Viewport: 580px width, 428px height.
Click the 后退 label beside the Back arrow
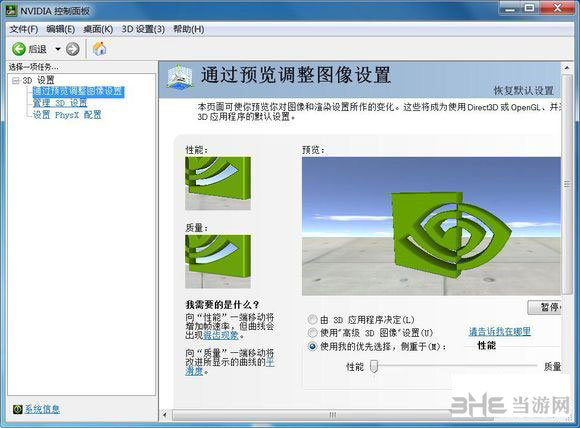37,49
